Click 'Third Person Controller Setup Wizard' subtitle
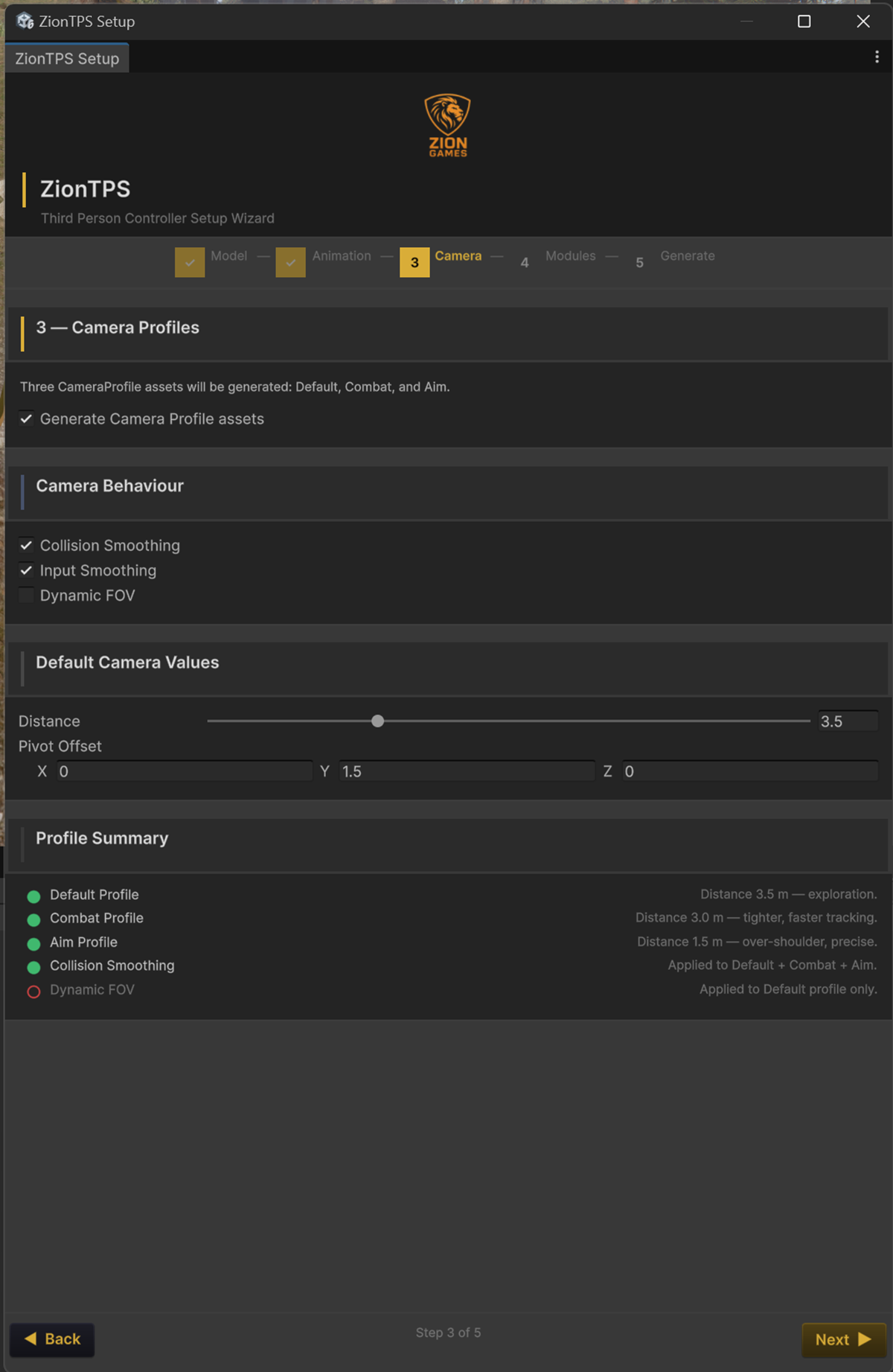Viewport: 893px width, 1372px height. coord(157,218)
